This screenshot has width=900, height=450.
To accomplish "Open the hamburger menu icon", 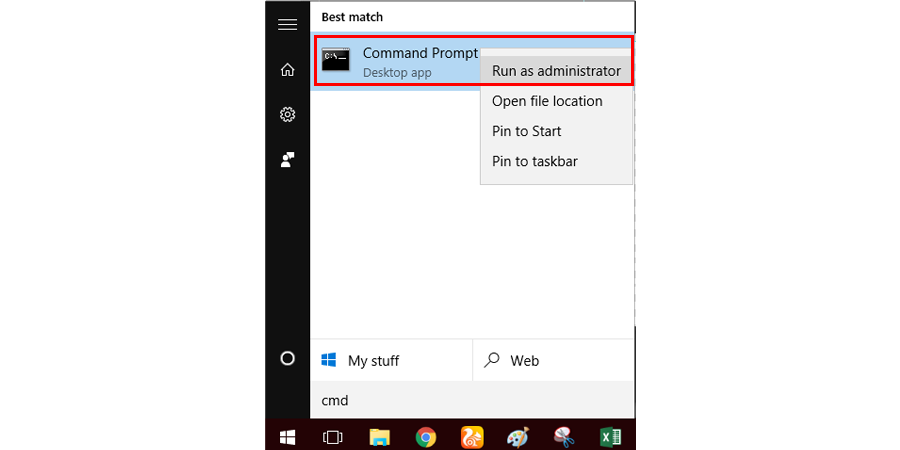I will pyautogui.click(x=287, y=25).
